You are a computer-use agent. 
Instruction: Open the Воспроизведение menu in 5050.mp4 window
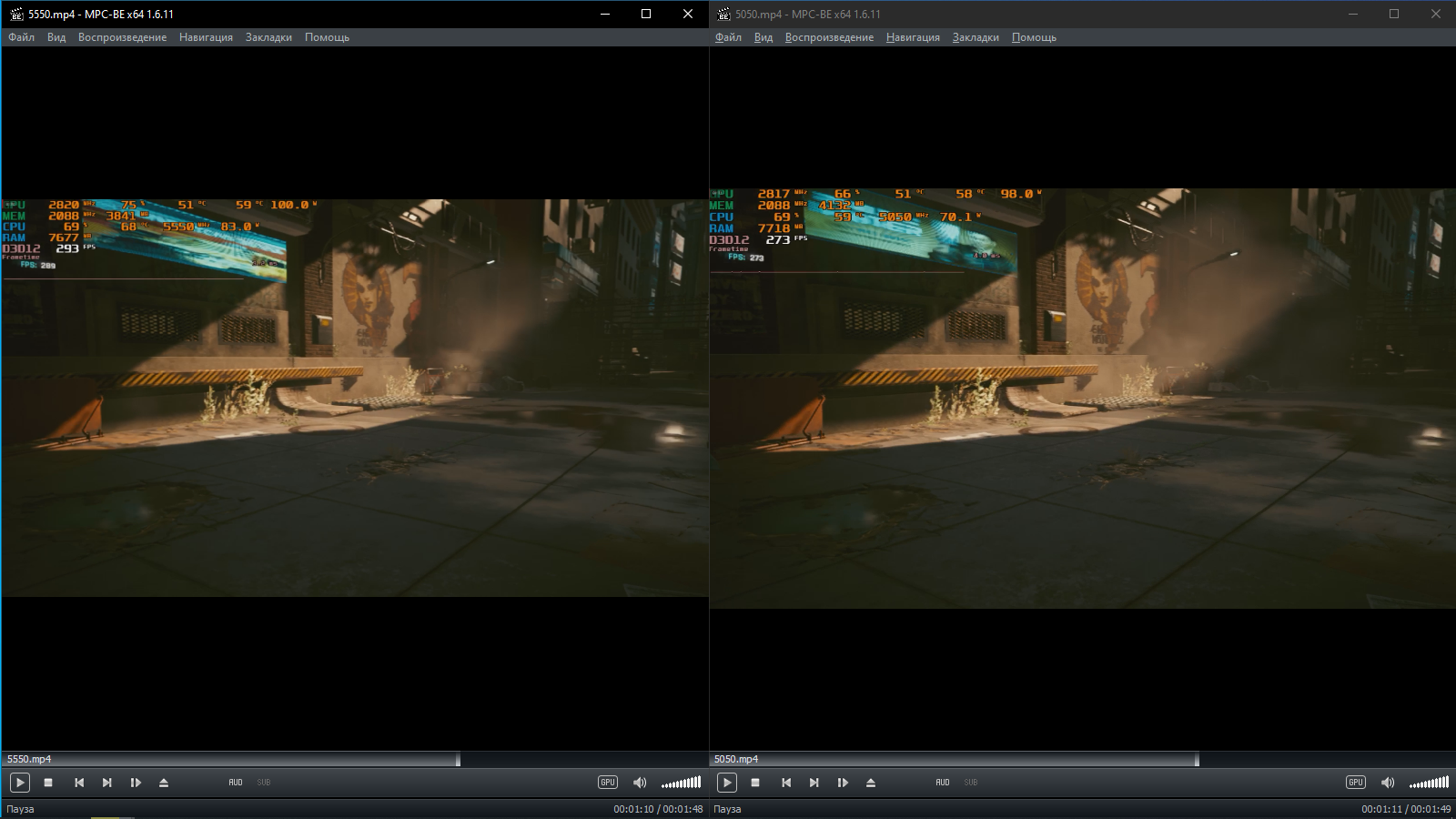pos(829,37)
